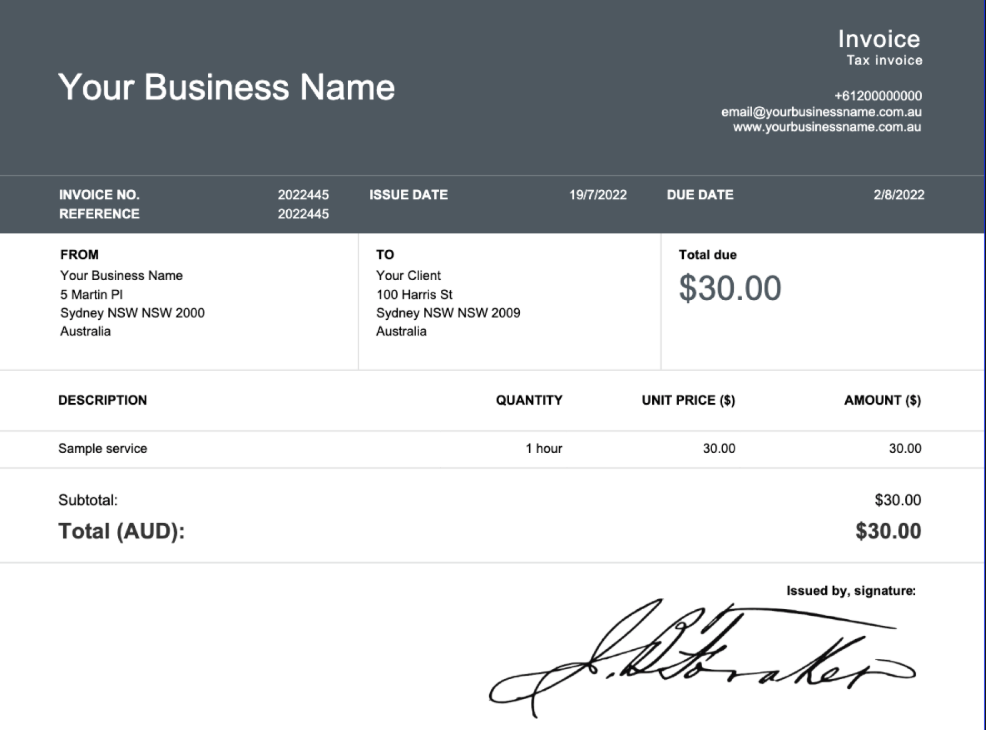Click the "1 hour" quantity cell
The image size is (986, 730).
coord(544,448)
